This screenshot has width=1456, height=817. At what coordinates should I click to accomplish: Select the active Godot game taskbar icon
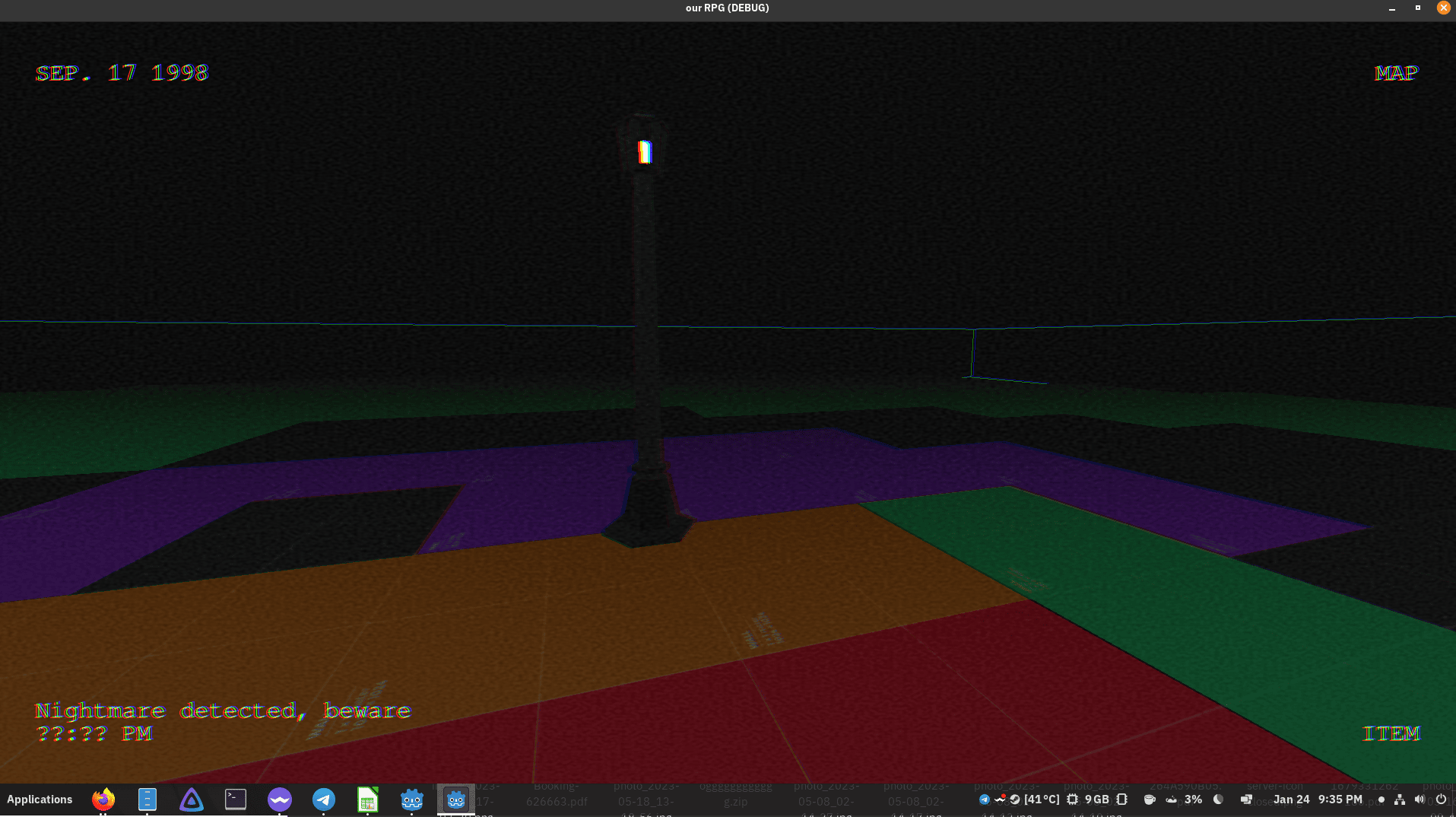click(x=456, y=800)
